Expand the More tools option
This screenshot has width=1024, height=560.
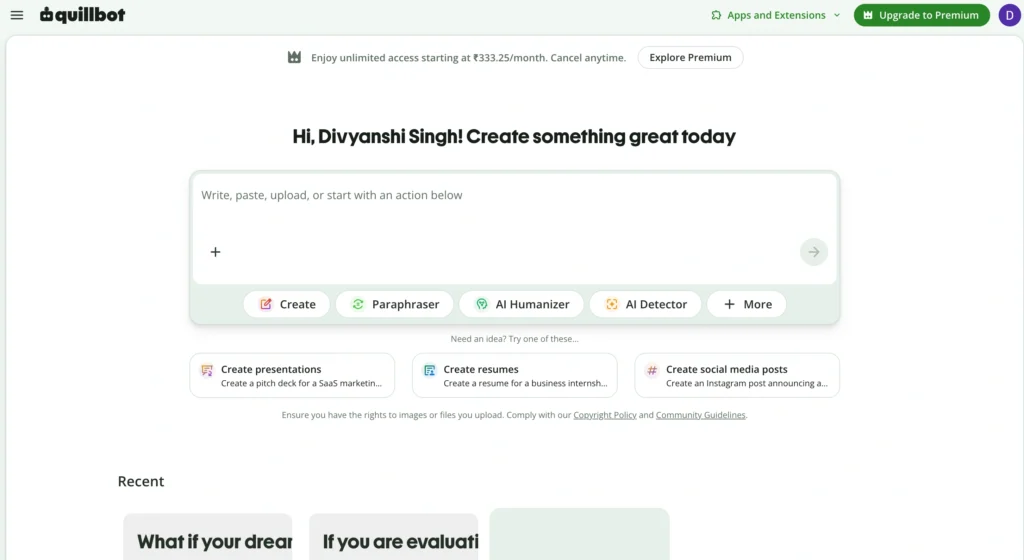747,304
